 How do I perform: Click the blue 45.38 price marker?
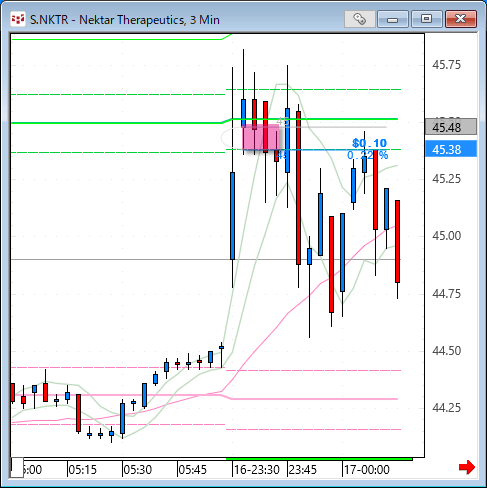451,149
